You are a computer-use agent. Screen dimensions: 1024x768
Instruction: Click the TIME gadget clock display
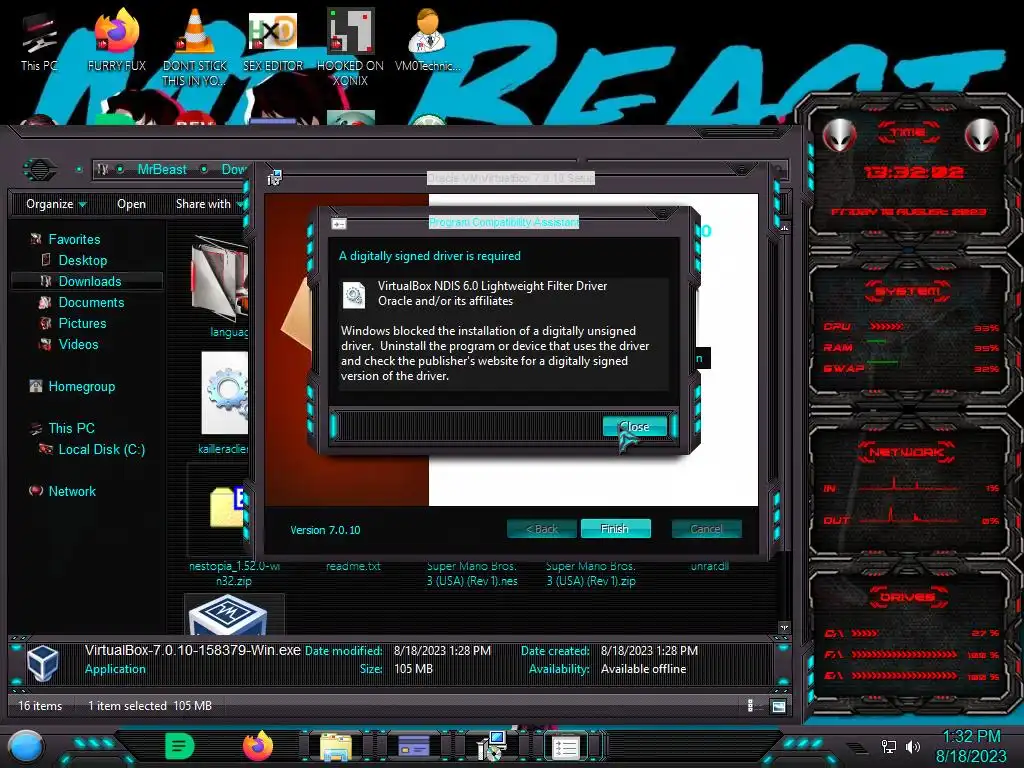pos(913,172)
